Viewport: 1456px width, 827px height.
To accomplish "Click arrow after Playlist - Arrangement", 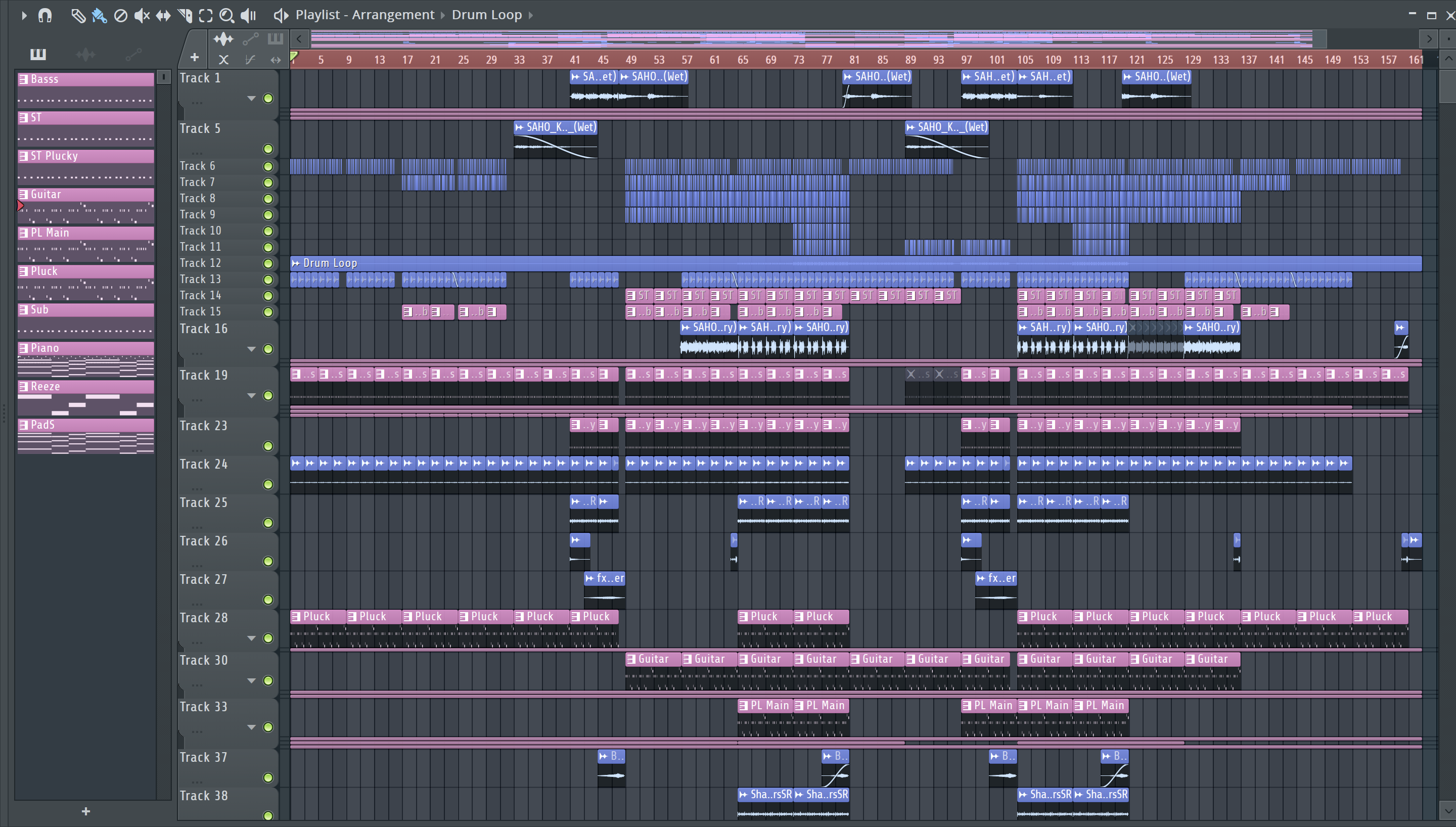I will [443, 15].
